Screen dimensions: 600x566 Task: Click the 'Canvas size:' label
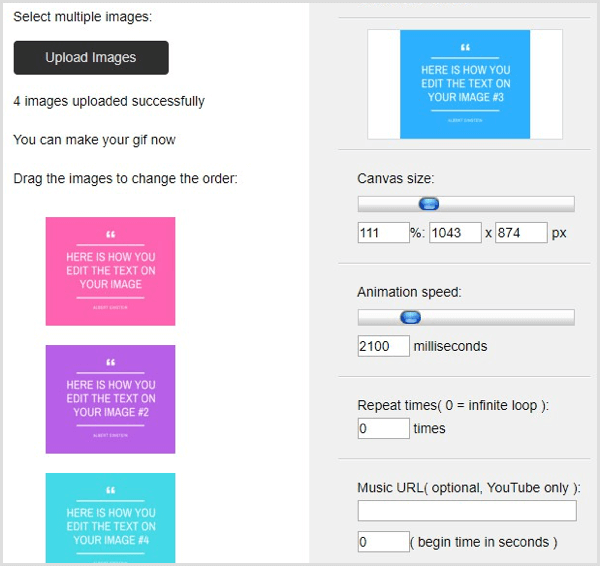pos(396,179)
